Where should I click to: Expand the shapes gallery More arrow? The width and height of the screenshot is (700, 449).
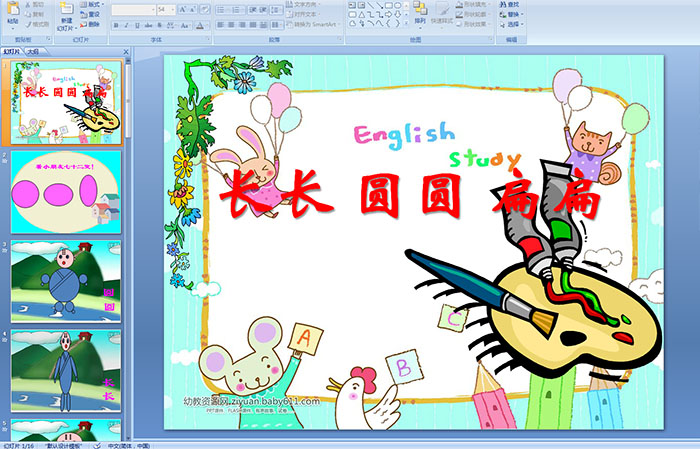click(406, 23)
